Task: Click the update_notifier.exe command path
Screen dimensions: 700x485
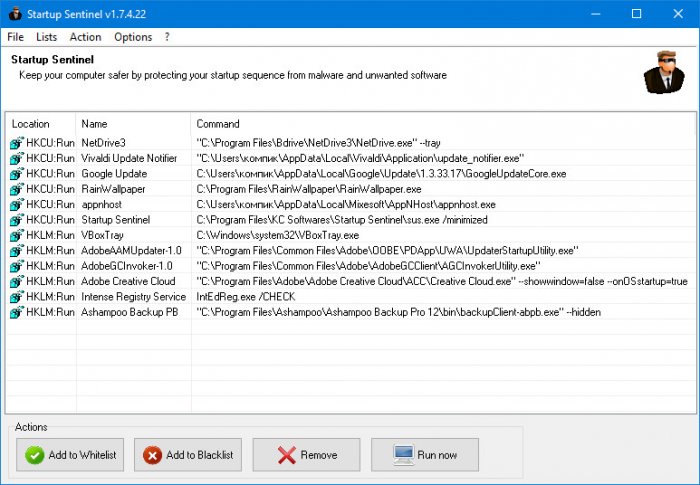Action: [x=360, y=158]
